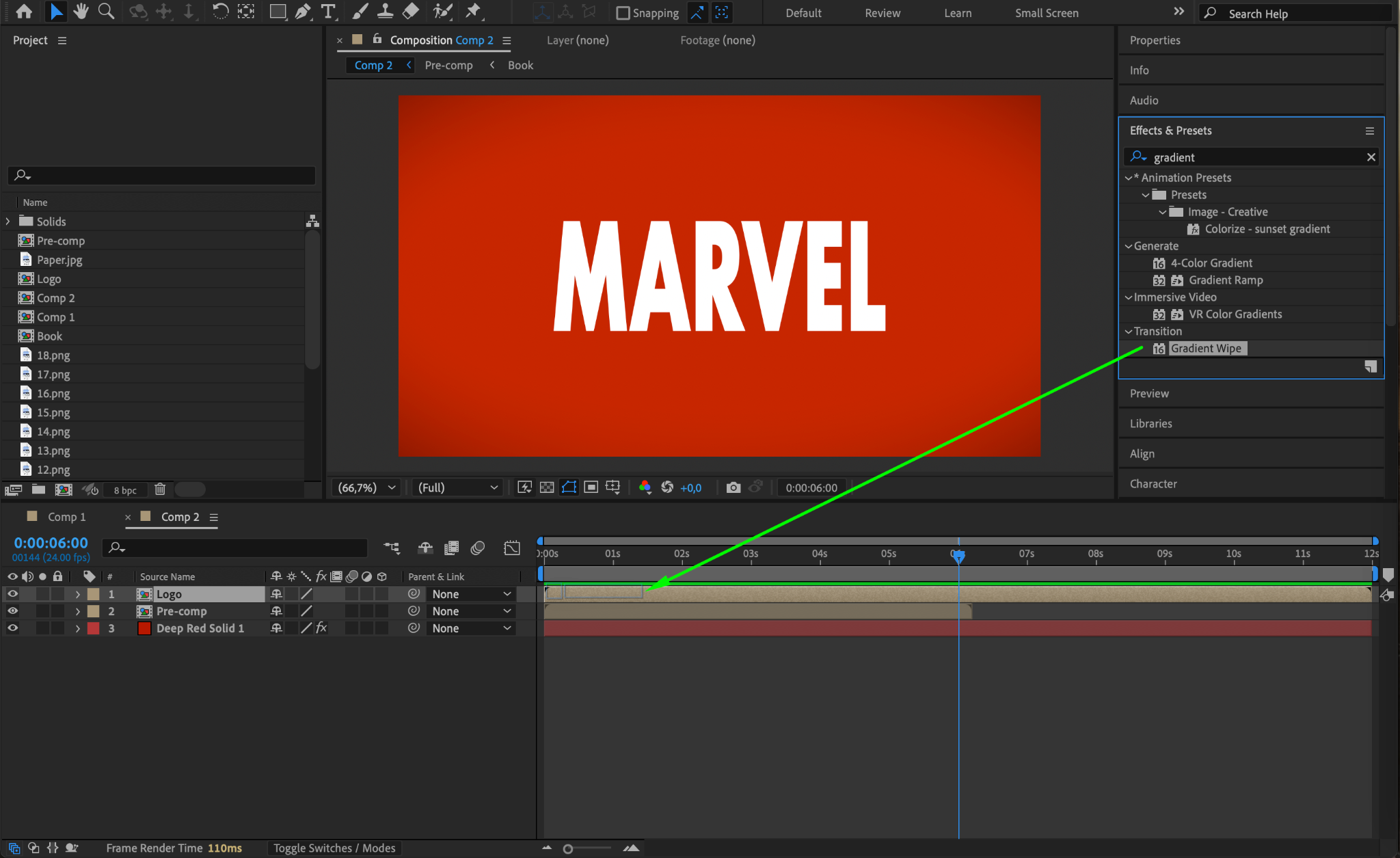Hide the Deep Red Solid 1 layer
Screen dimensions: 1400x858
click(x=12, y=628)
